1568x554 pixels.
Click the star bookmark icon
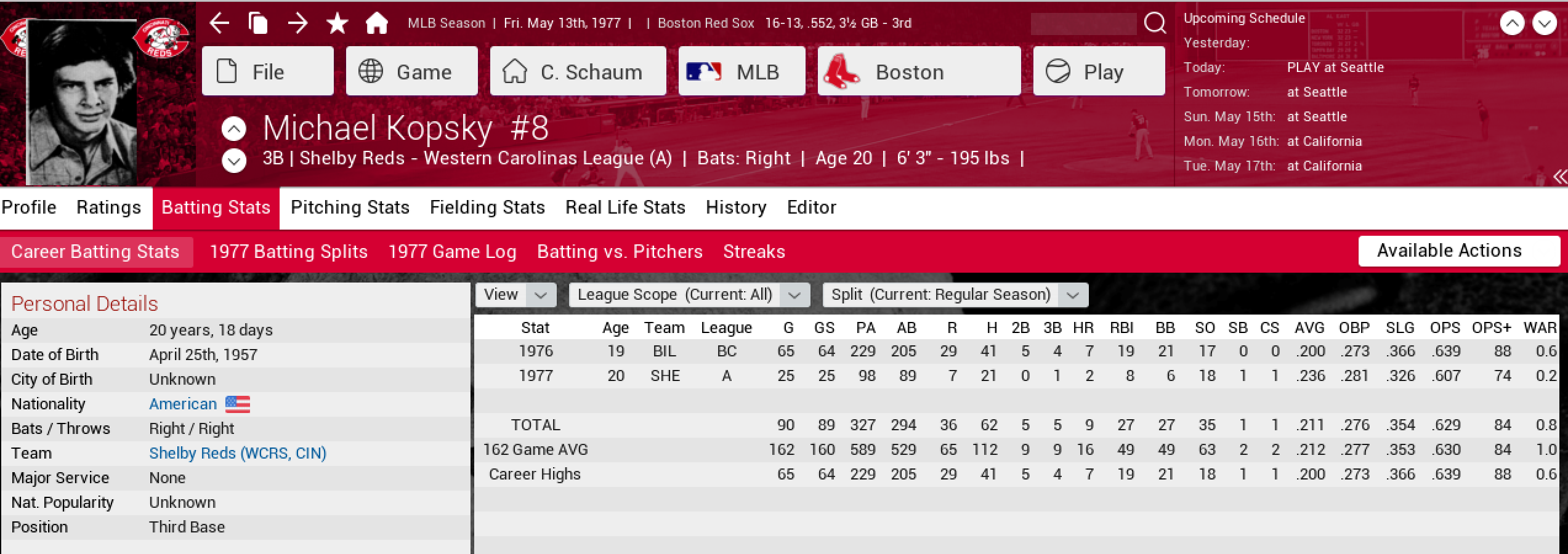click(337, 23)
